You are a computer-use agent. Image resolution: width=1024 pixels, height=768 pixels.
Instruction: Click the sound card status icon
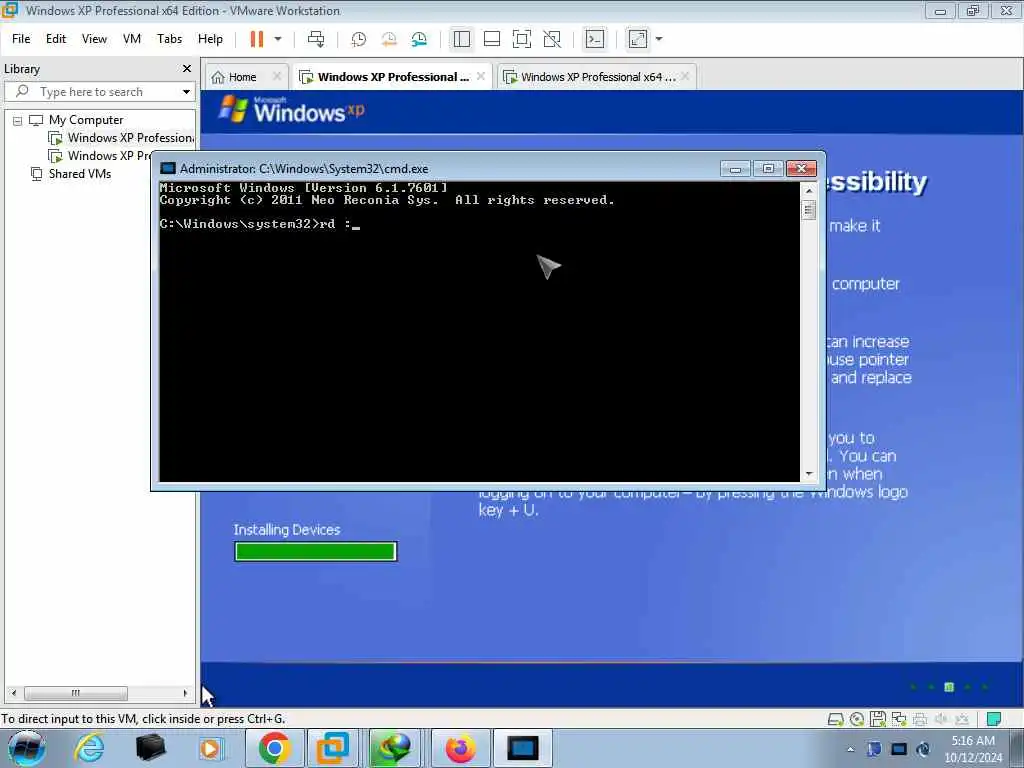tap(941, 720)
